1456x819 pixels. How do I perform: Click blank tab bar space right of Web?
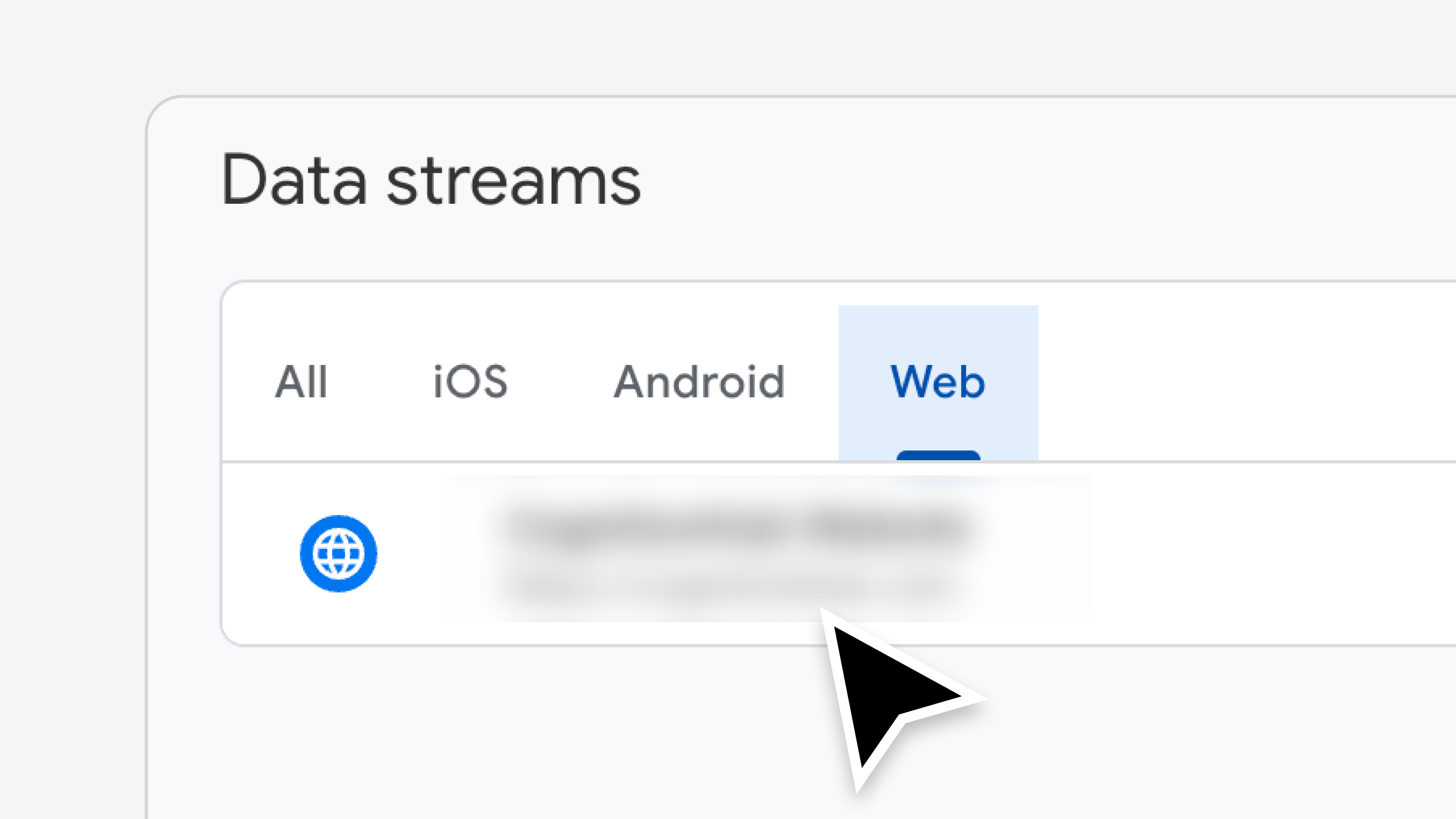[x=1244, y=382]
